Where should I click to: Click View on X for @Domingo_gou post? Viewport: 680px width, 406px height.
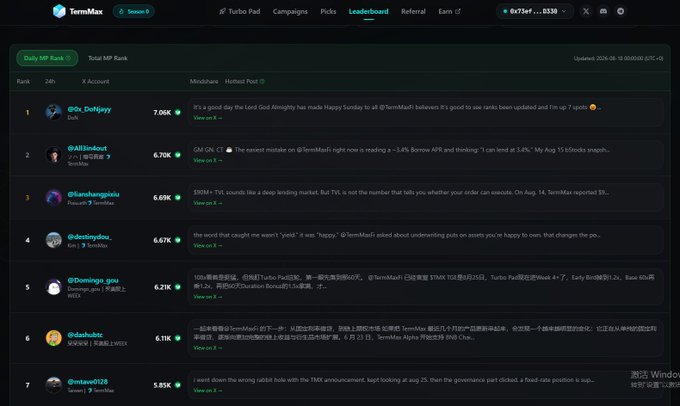click(208, 297)
